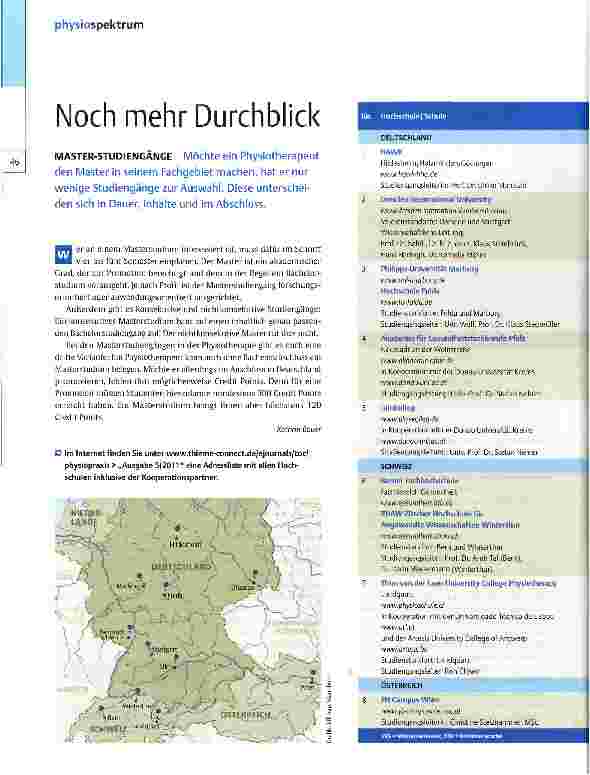Click the dark blue footer row of the table
Screen dimensions: 590x775
[x=473, y=736]
